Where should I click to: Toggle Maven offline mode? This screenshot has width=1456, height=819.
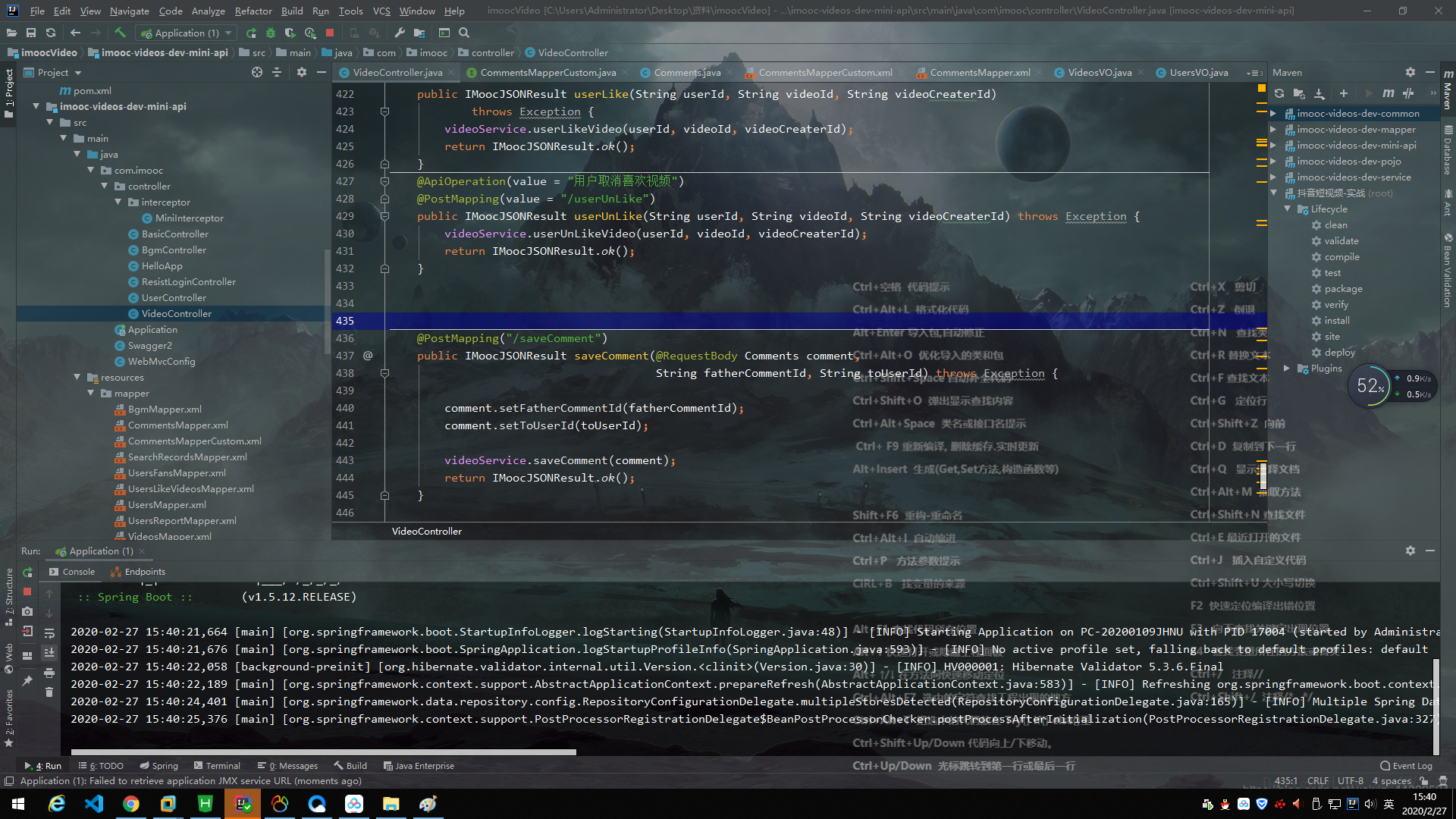pyautogui.click(x=1408, y=93)
